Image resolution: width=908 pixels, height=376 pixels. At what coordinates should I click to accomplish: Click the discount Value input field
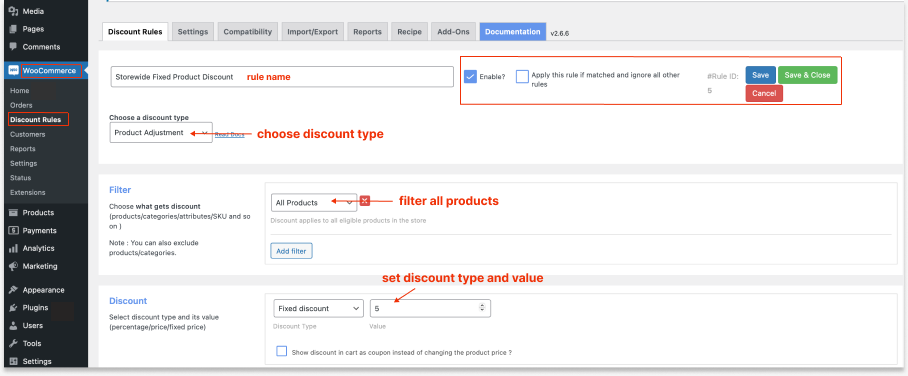(x=430, y=309)
